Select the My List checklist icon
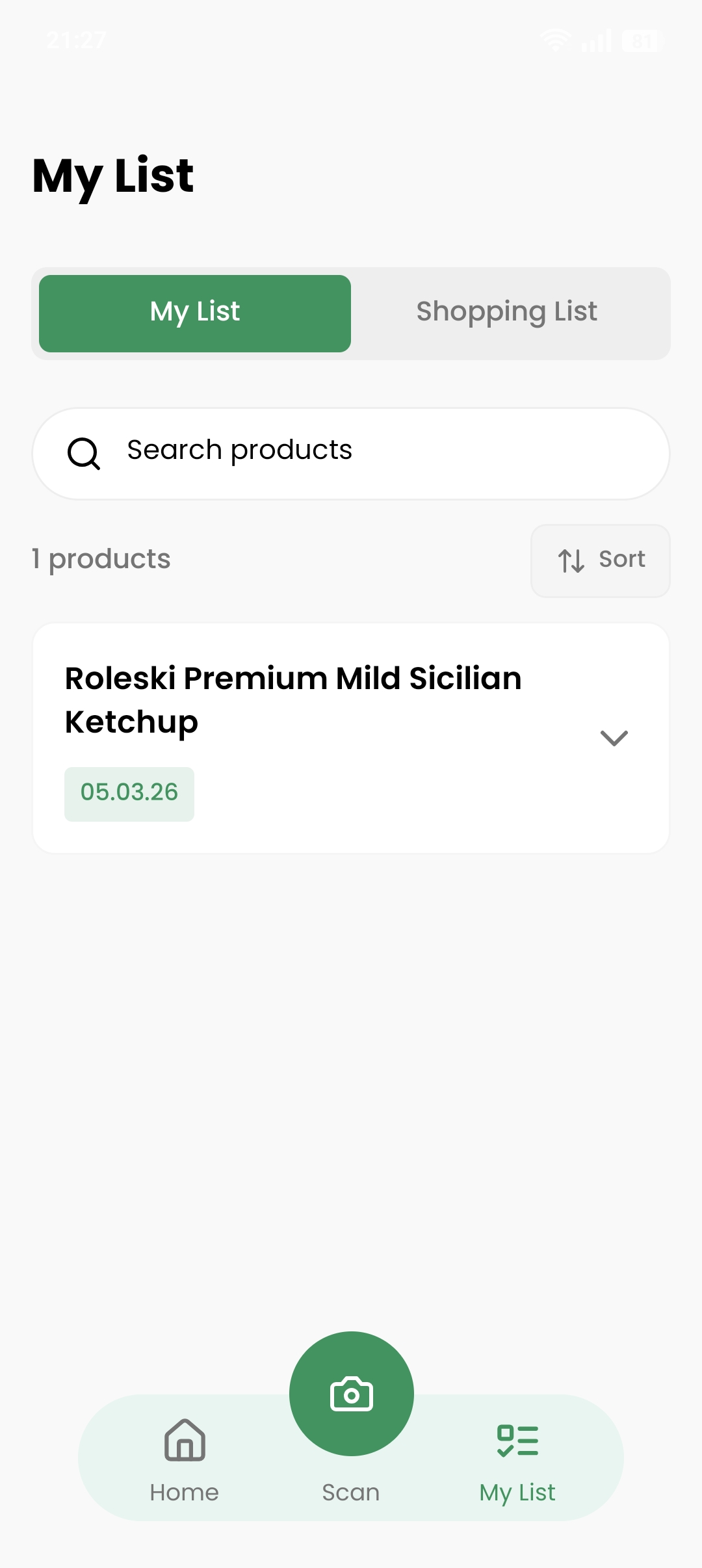Image resolution: width=702 pixels, height=1568 pixels. [517, 1441]
